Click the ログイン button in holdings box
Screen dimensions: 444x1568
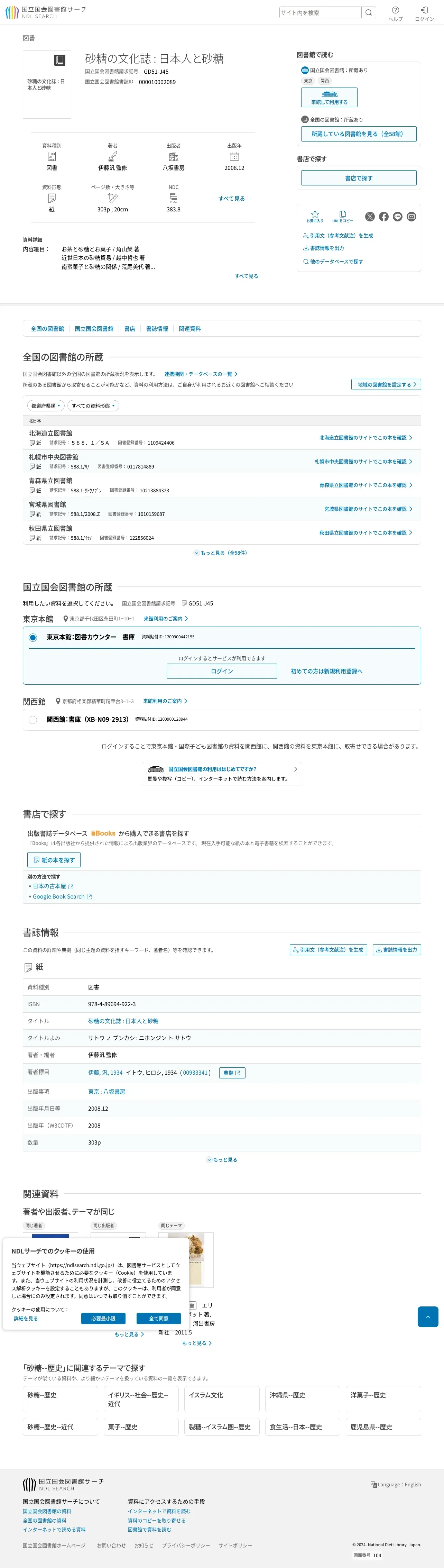[x=222, y=671]
